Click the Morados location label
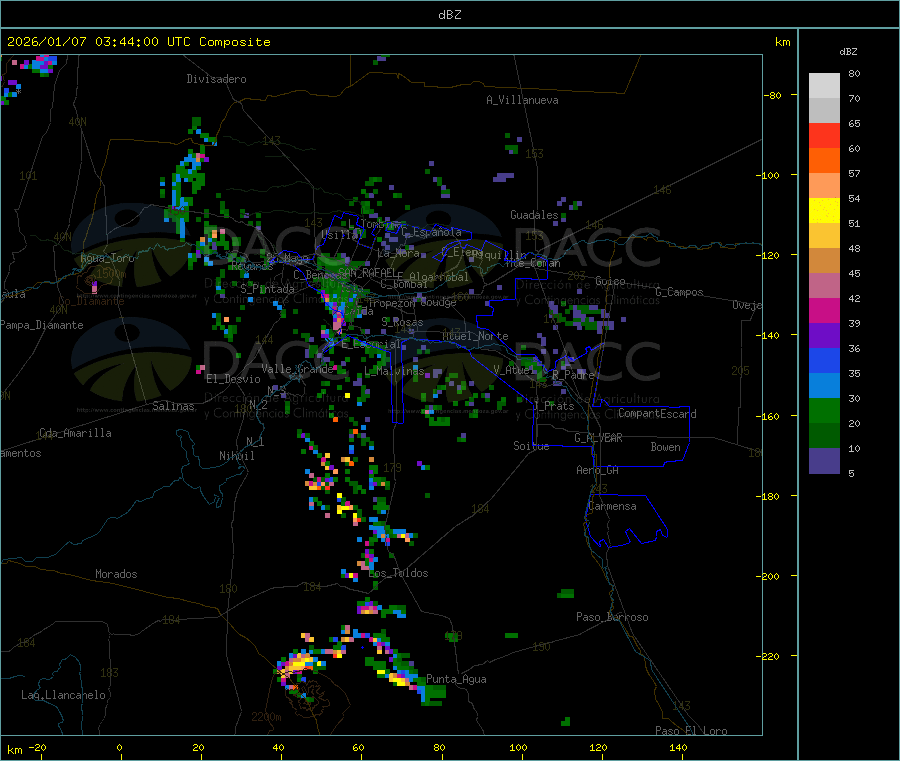The width and height of the screenshot is (900, 761). point(116,574)
